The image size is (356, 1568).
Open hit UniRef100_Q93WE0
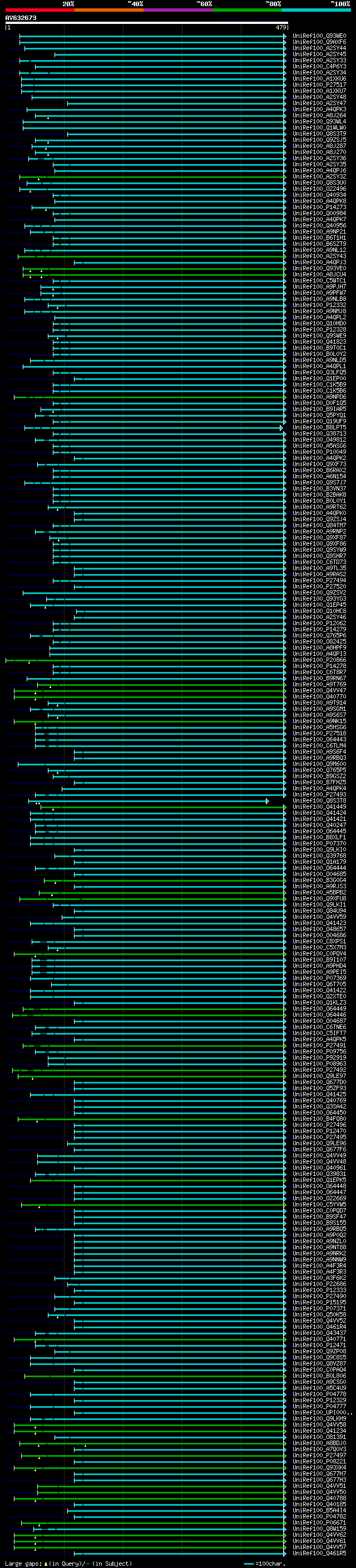click(x=319, y=36)
